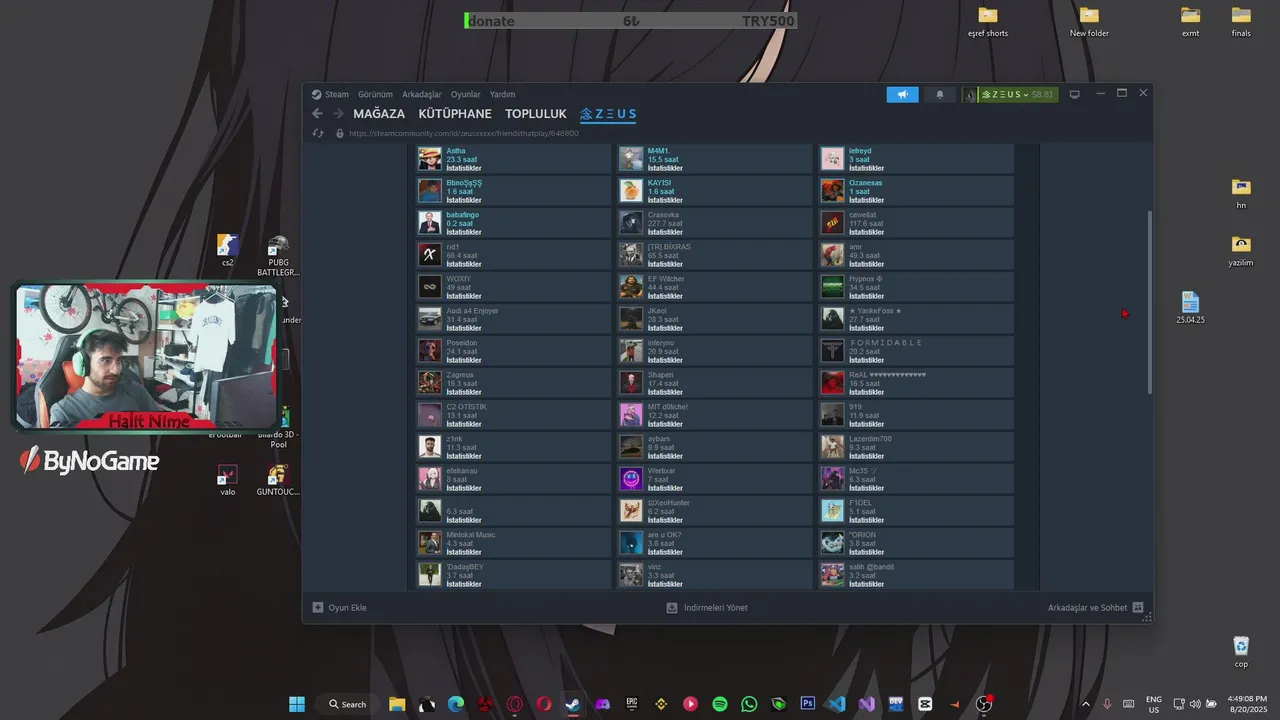The width and height of the screenshot is (1280, 720).
Task: Open friend name EF Witcher
Action: coord(666,279)
